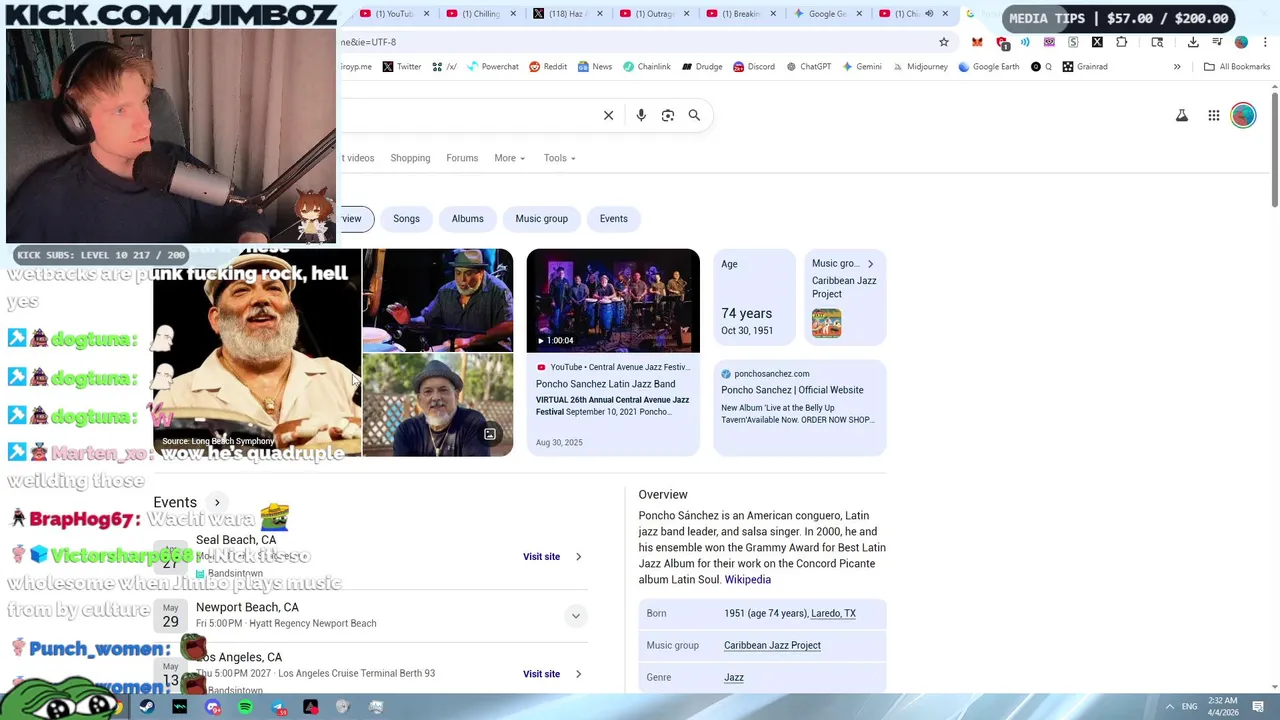Open Caribbean Jazz Project link in Overview table
Image resolution: width=1280 pixels, height=720 pixels.
coord(772,645)
